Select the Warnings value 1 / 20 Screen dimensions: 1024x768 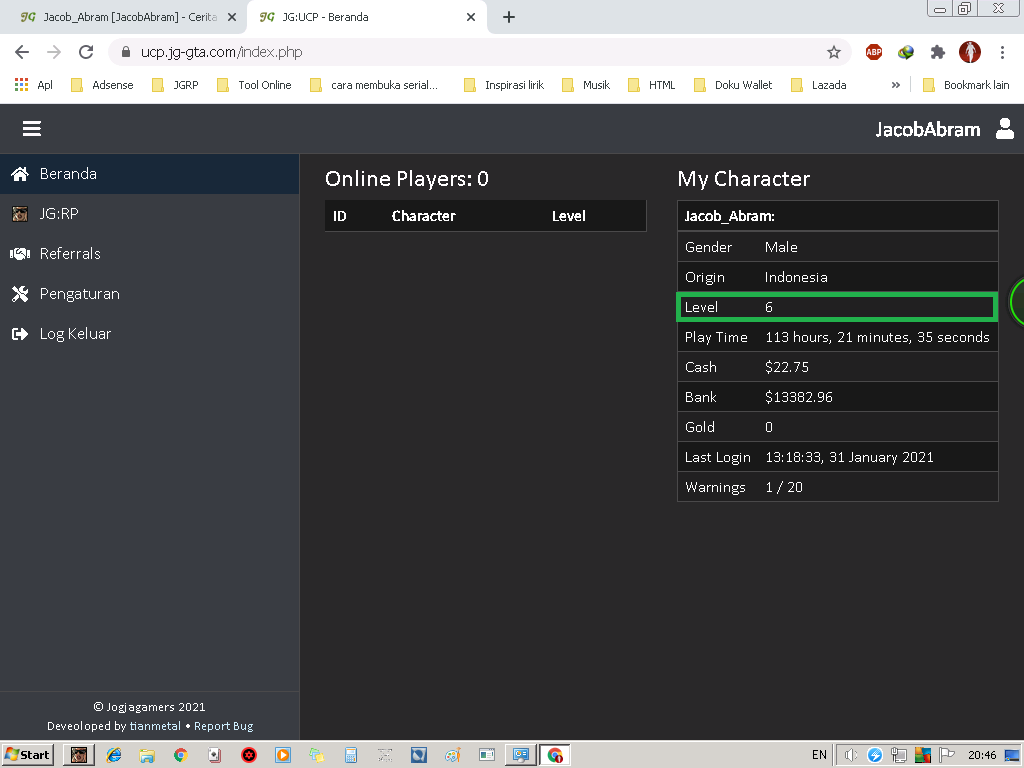click(x=784, y=487)
